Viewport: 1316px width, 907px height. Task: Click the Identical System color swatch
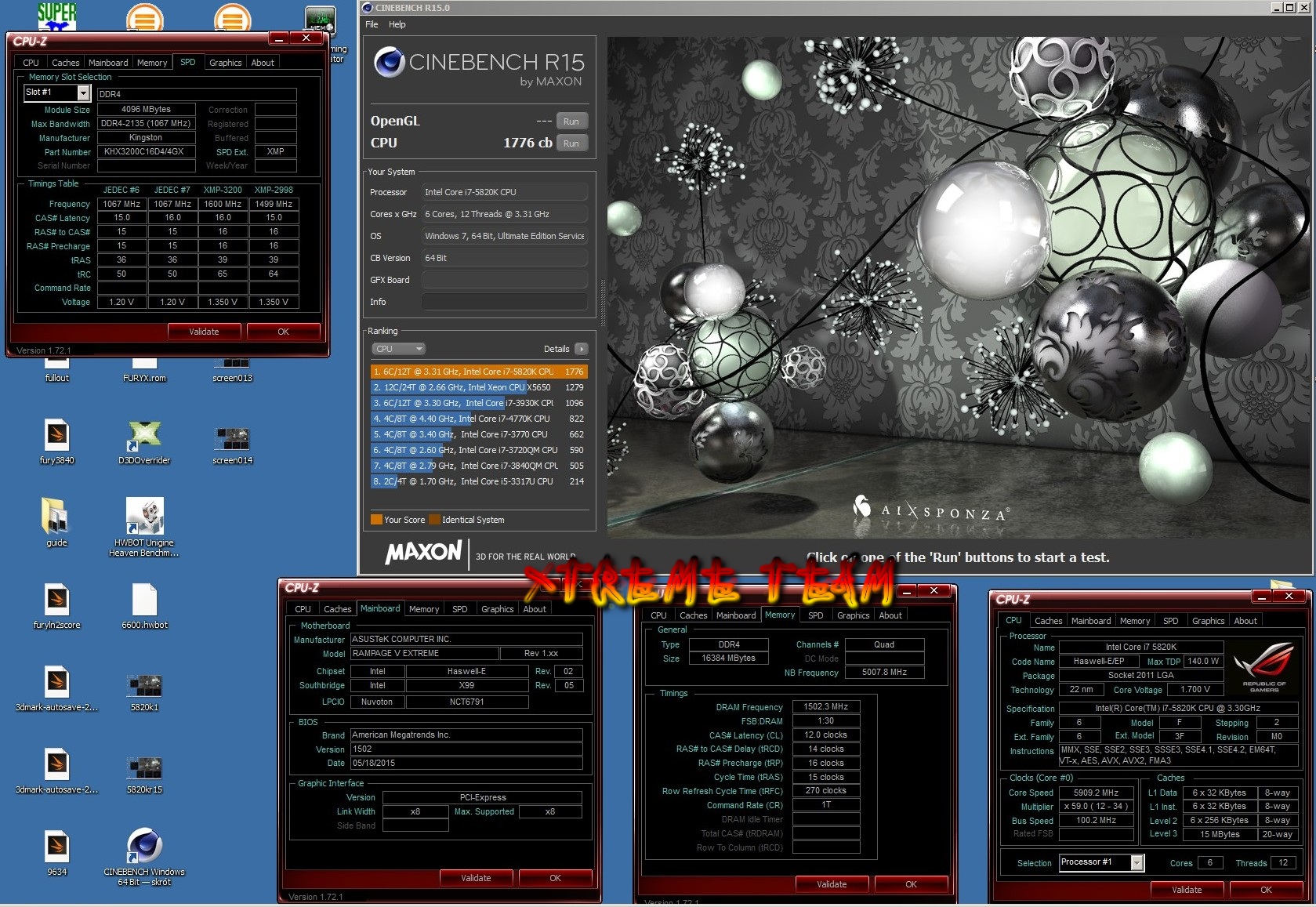point(434,519)
